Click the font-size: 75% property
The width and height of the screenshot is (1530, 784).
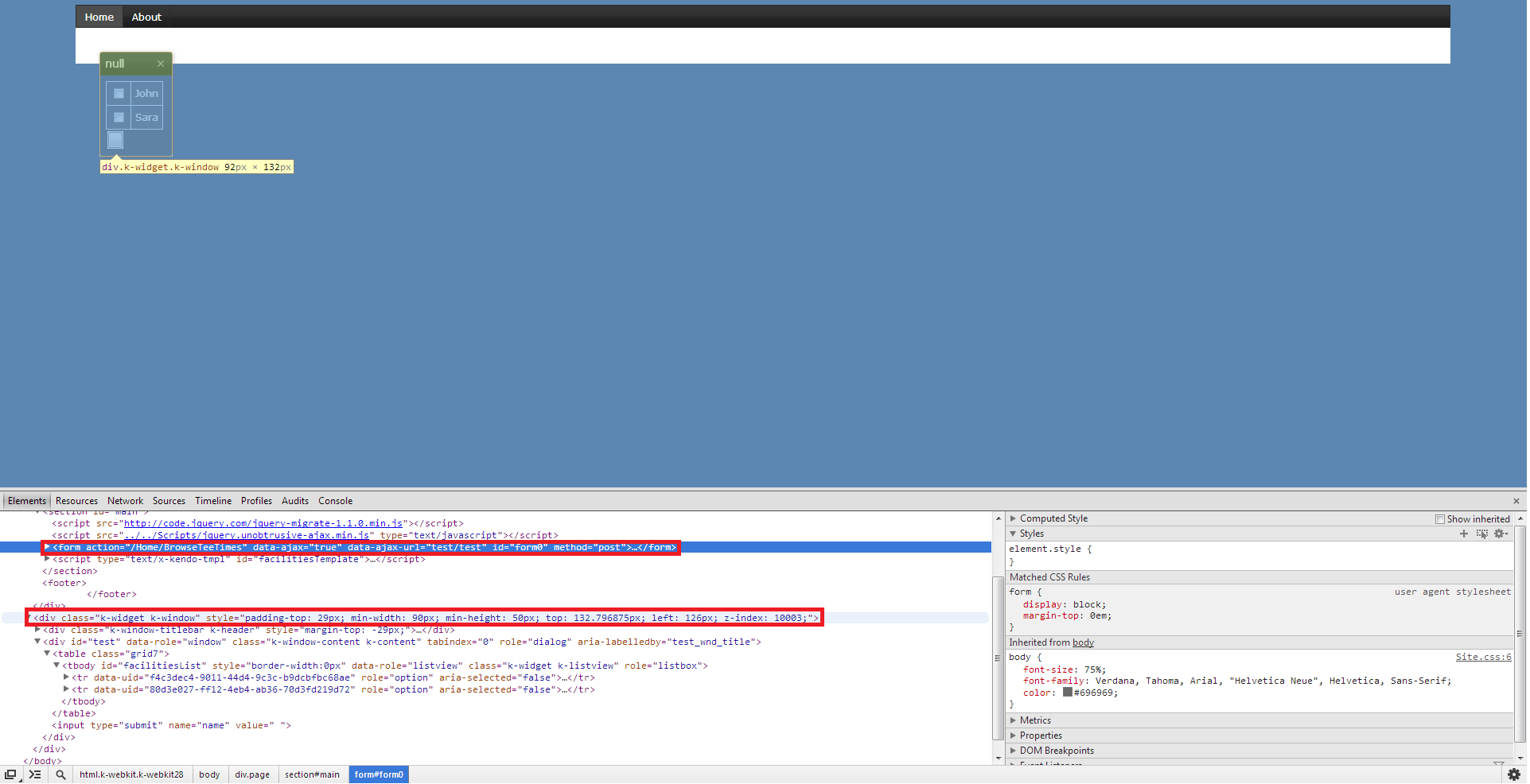pyautogui.click(x=1065, y=670)
